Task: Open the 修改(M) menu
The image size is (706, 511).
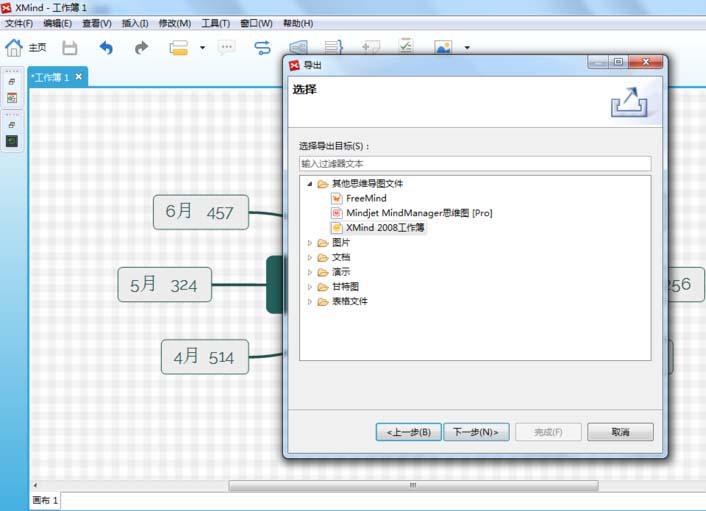Action: click(x=175, y=23)
